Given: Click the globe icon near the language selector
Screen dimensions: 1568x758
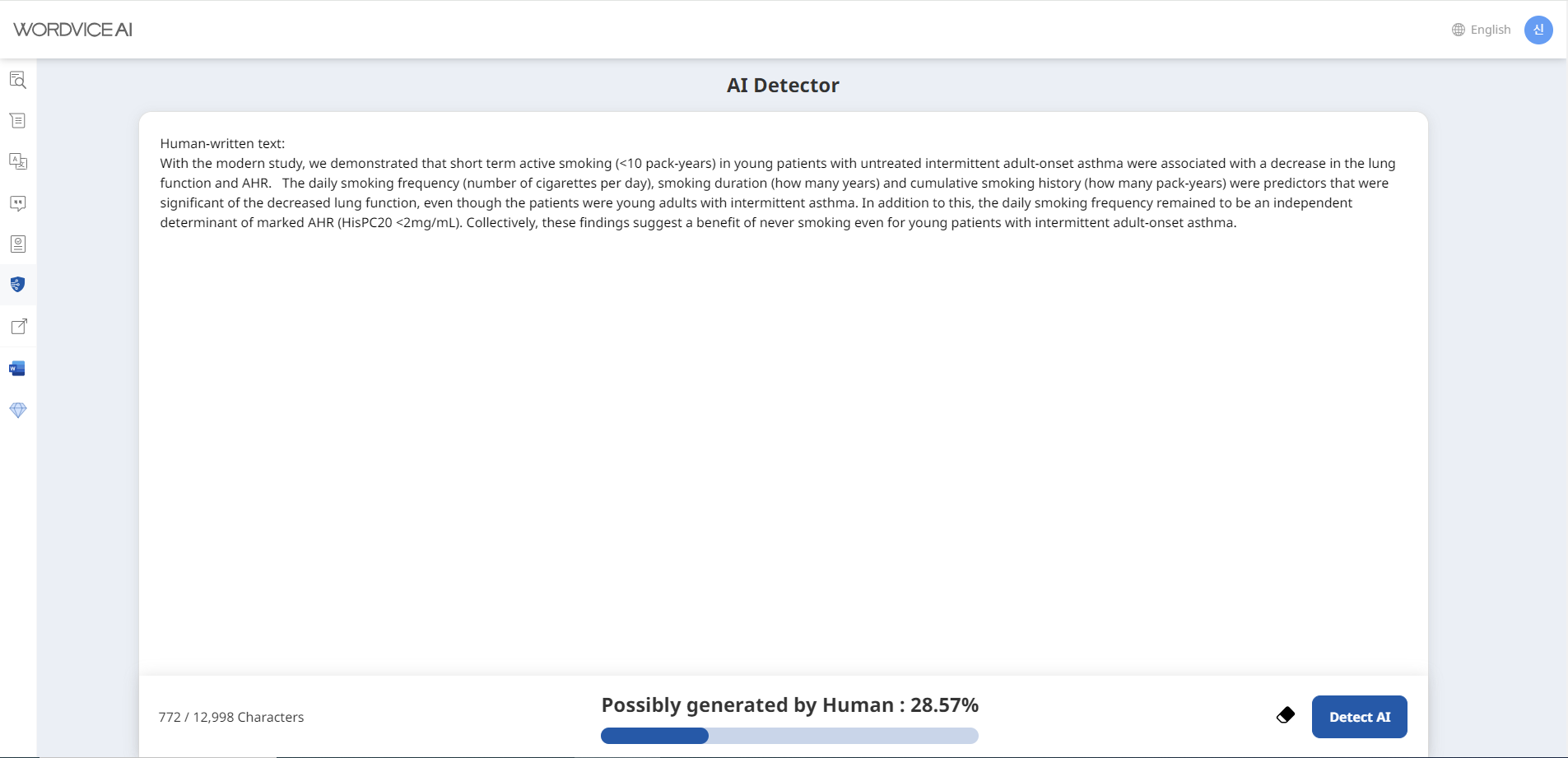Looking at the screenshot, I should pos(1457,29).
